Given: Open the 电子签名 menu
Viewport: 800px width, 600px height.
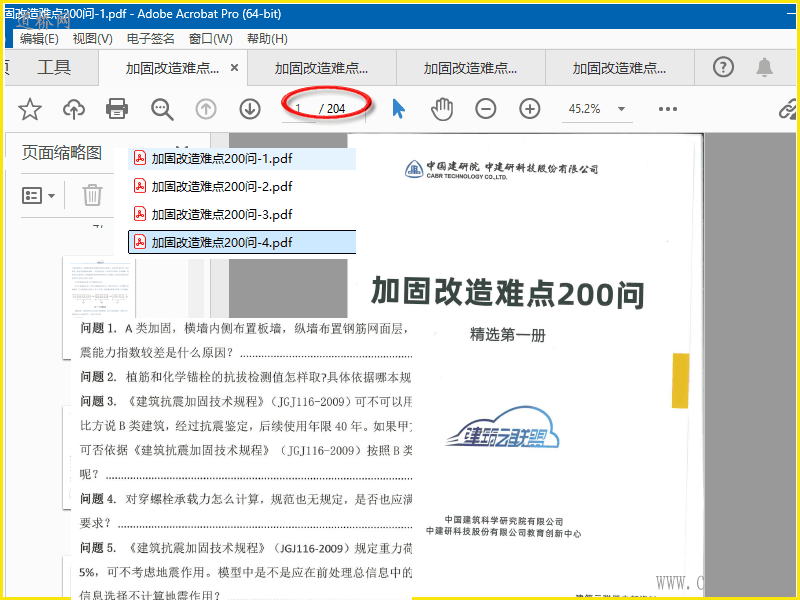Looking at the screenshot, I should click(151, 39).
